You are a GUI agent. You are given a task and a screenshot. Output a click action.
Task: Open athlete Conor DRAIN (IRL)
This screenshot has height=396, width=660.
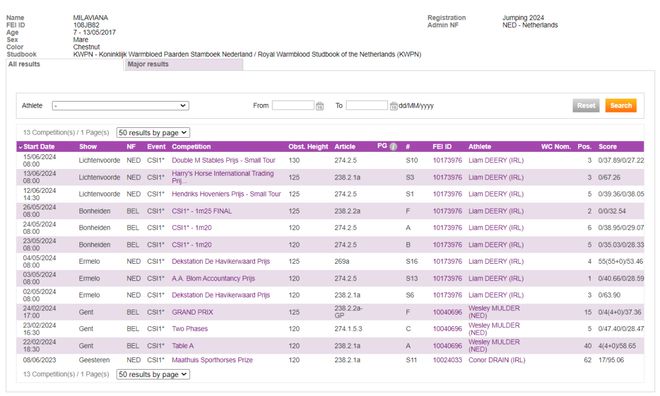(x=497, y=360)
